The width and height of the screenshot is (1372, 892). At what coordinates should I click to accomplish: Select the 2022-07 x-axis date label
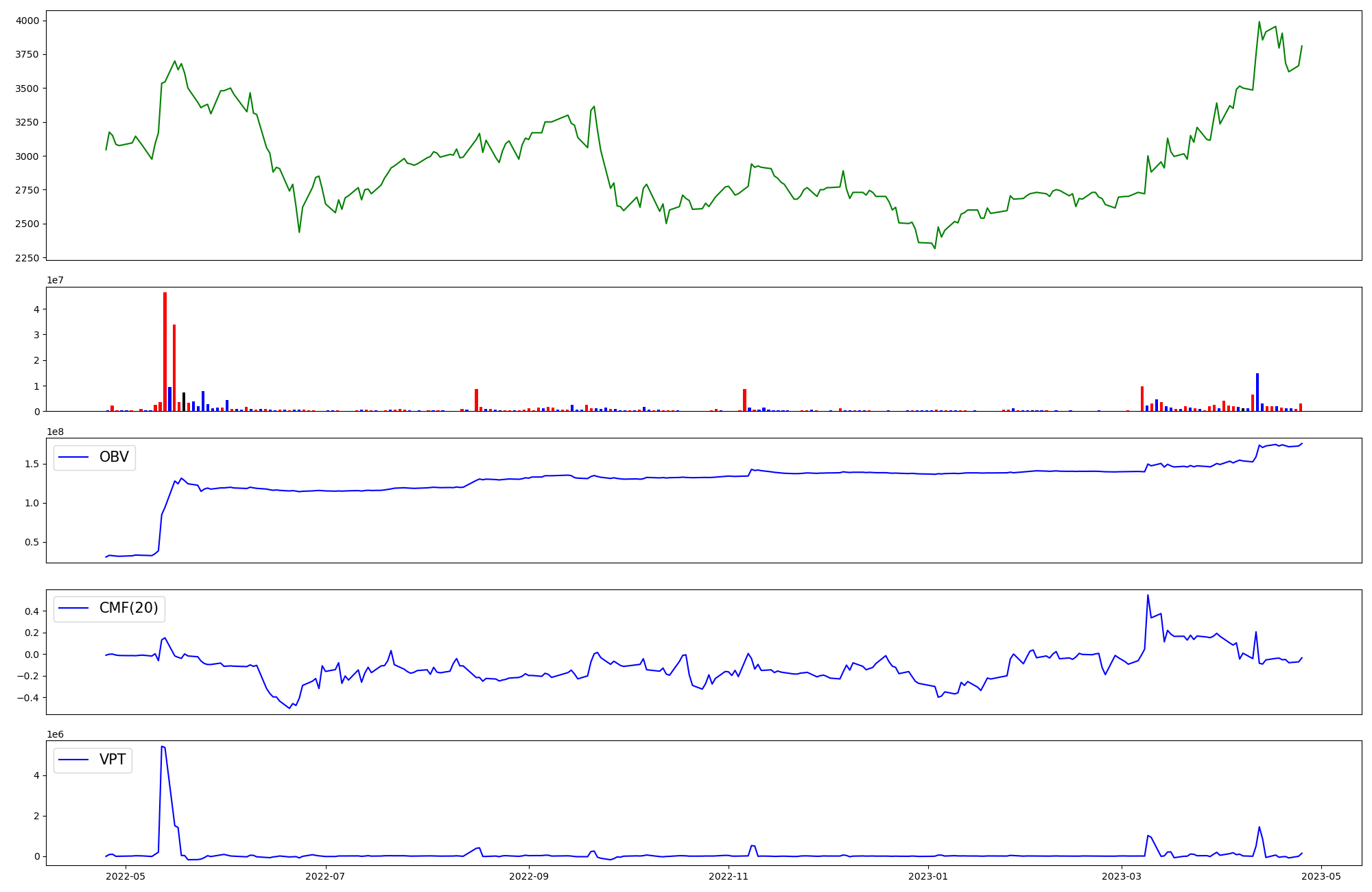[x=325, y=876]
